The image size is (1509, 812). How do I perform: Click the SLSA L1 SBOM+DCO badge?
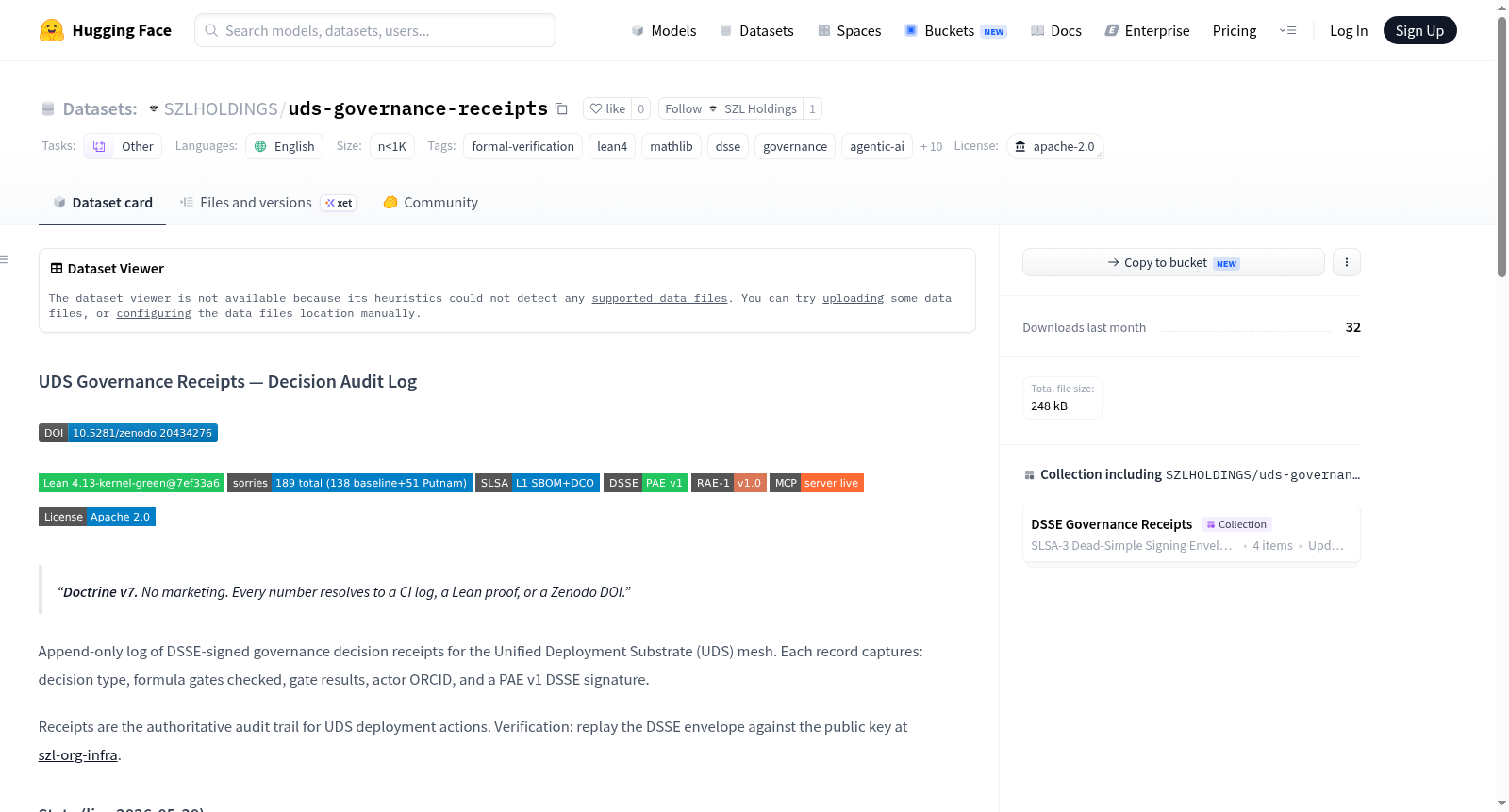(538, 483)
